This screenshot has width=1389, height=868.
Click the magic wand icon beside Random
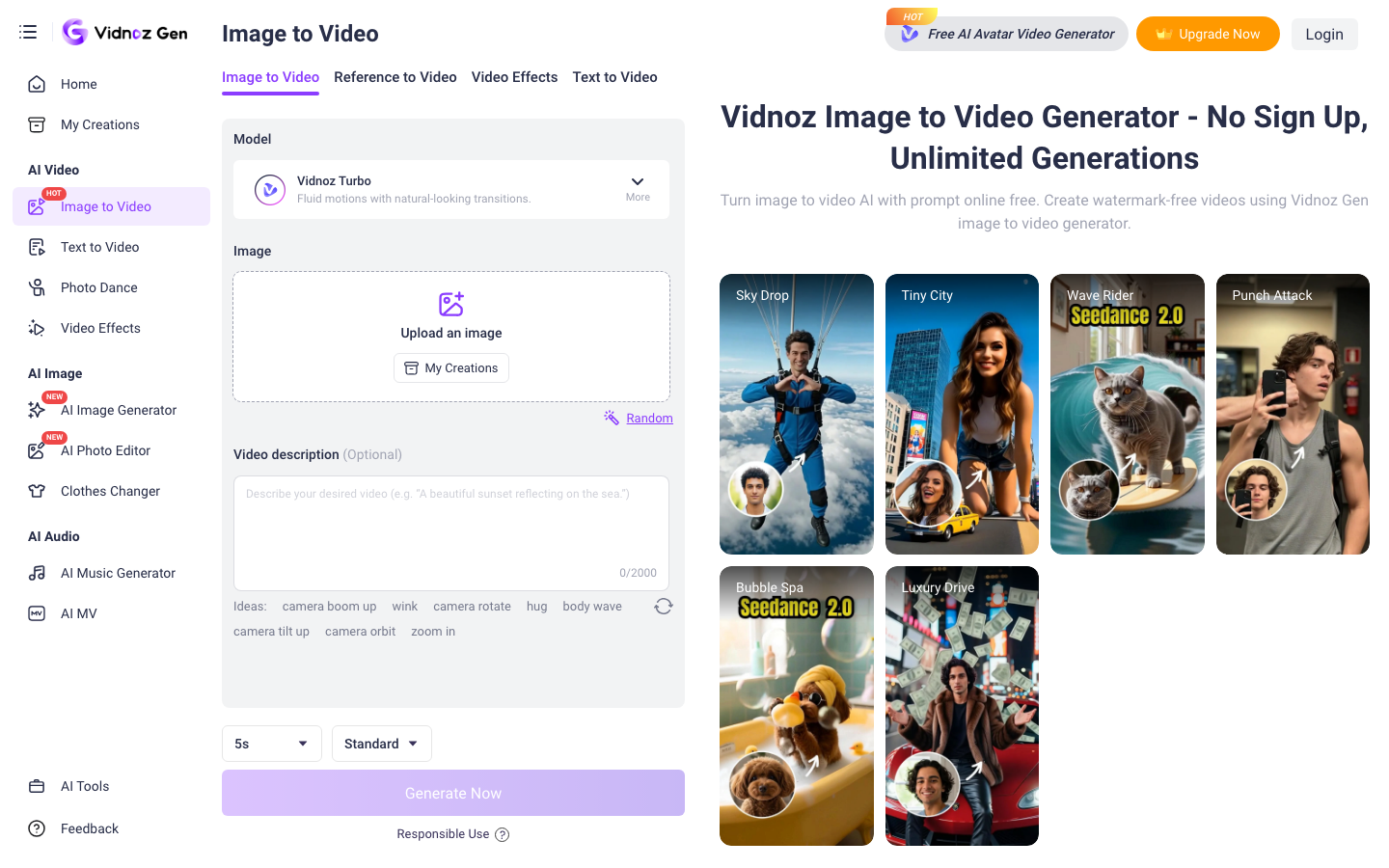click(x=612, y=418)
